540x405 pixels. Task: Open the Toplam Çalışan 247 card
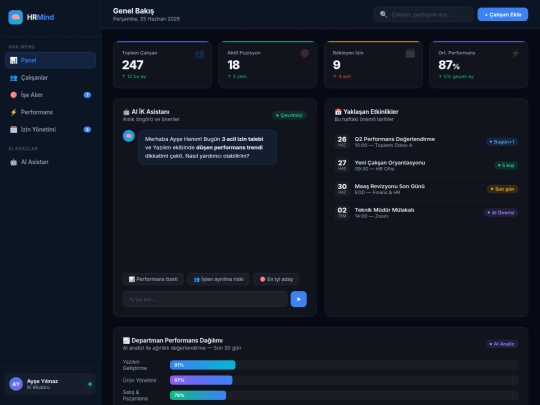(x=163, y=64)
